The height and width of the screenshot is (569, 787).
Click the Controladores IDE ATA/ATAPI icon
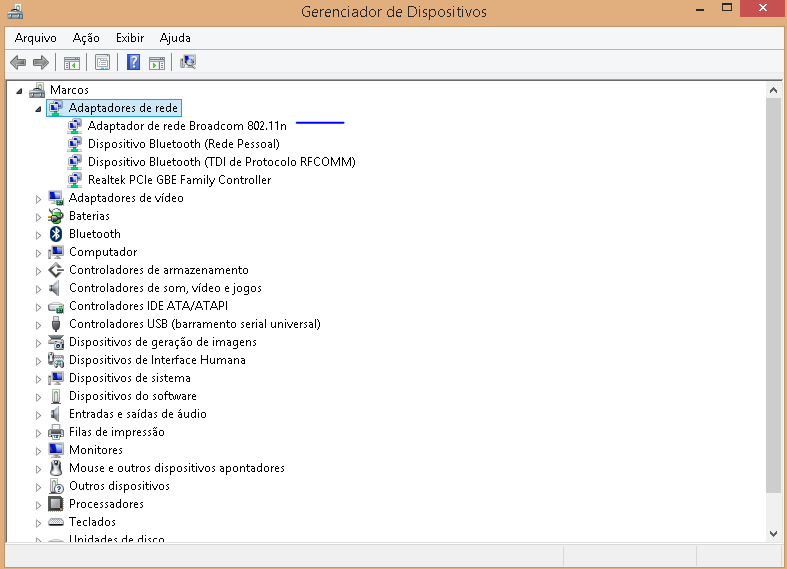click(x=56, y=307)
